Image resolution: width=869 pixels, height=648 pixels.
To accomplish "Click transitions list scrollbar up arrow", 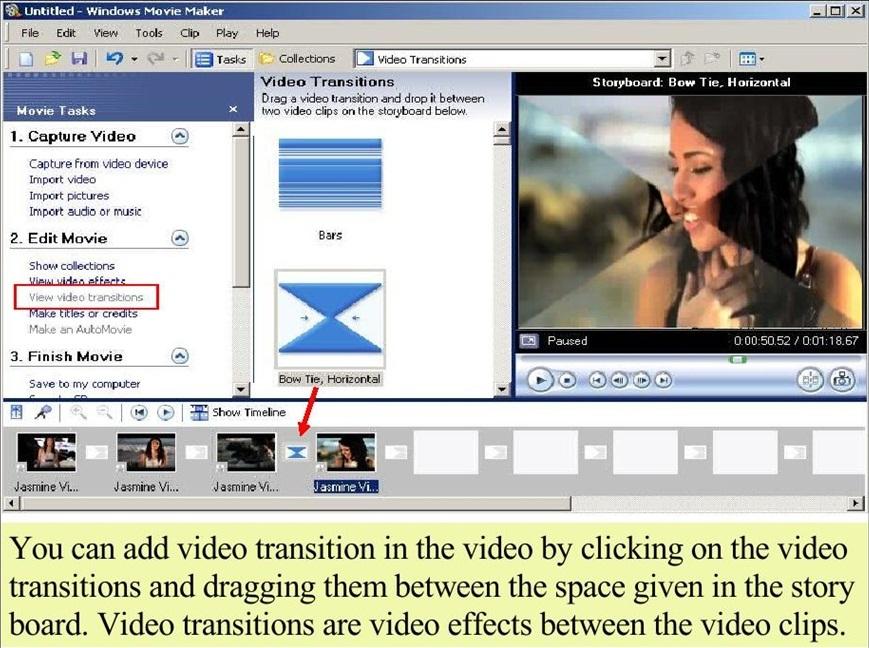I will [502, 130].
